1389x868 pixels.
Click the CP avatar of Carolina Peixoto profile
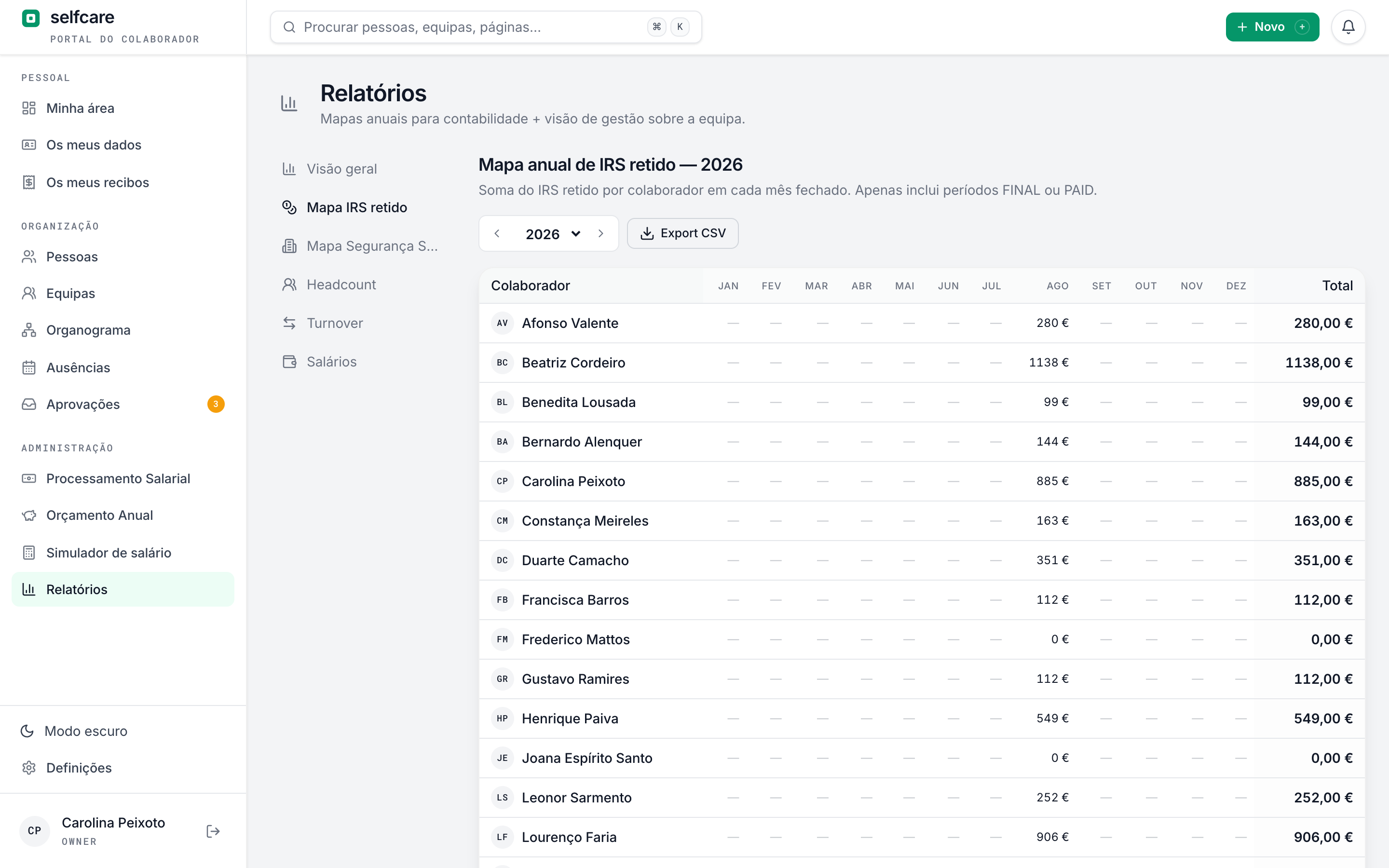coord(34,831)
